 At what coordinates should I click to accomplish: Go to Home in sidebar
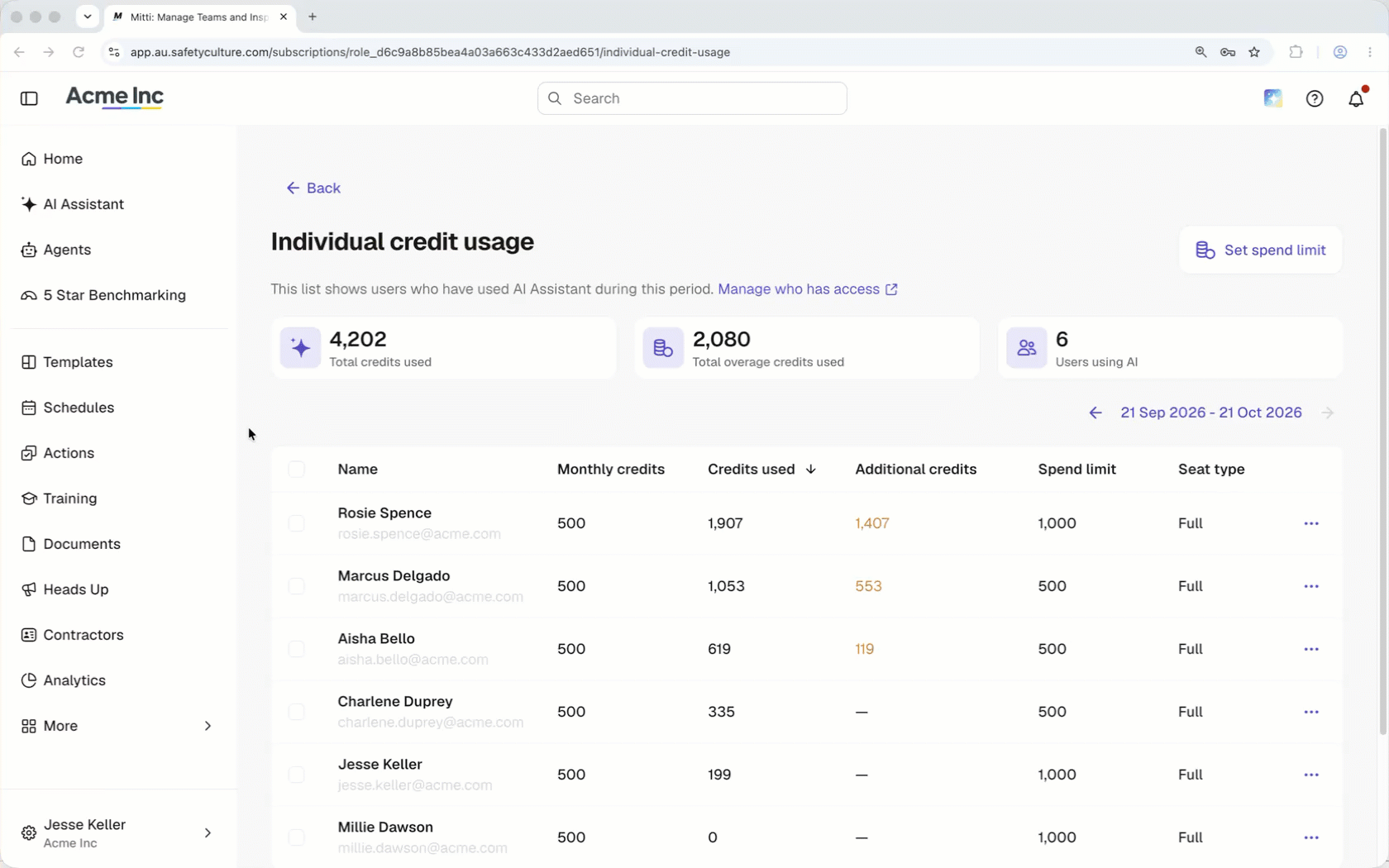point(51,159)
